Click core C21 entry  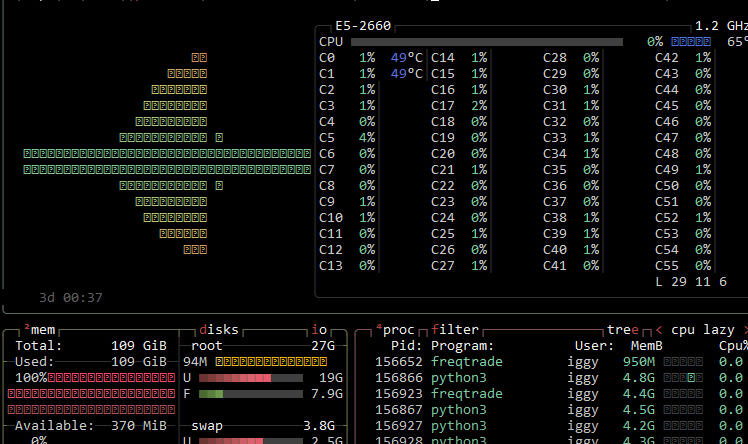(459, 170)
